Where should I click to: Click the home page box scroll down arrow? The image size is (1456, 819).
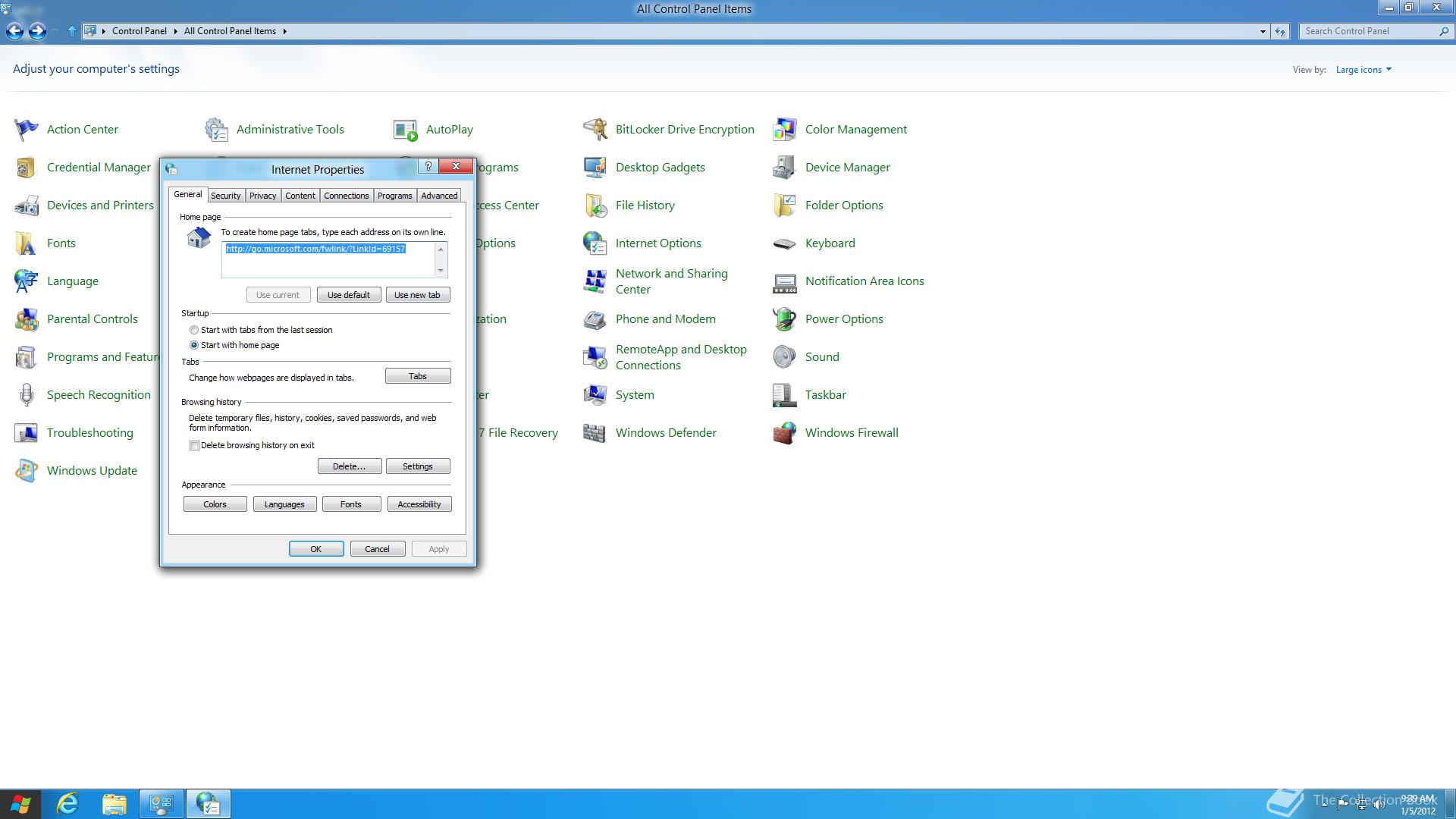pos(441,271)
